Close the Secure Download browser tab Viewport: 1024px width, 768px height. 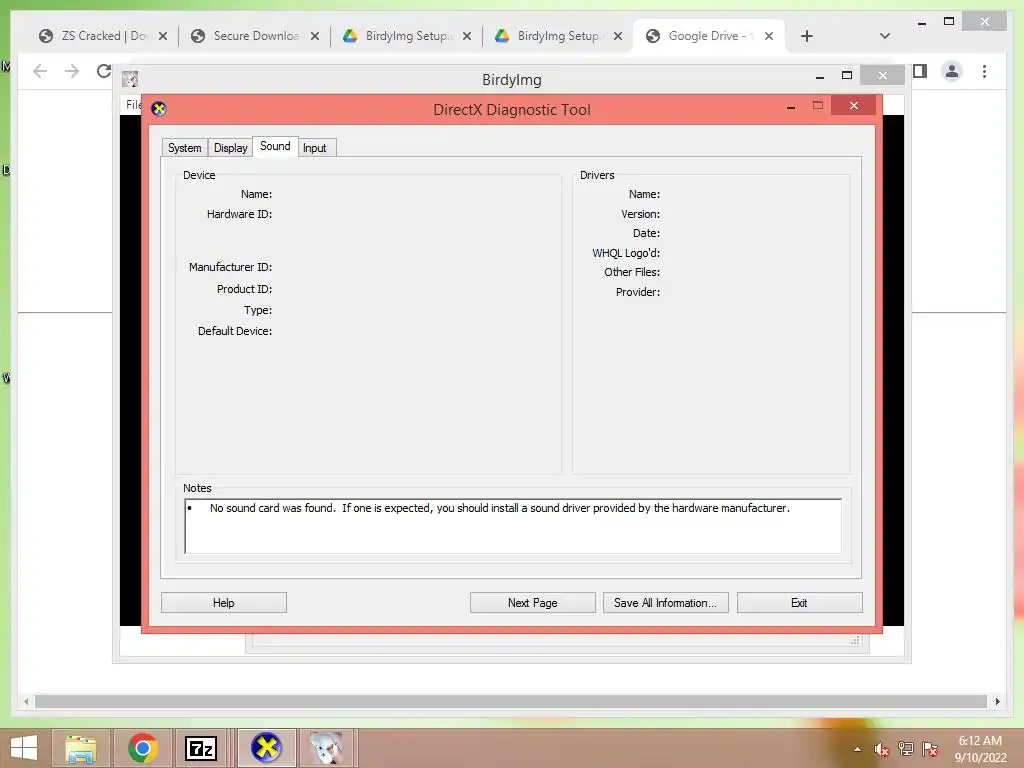point(315,36)
